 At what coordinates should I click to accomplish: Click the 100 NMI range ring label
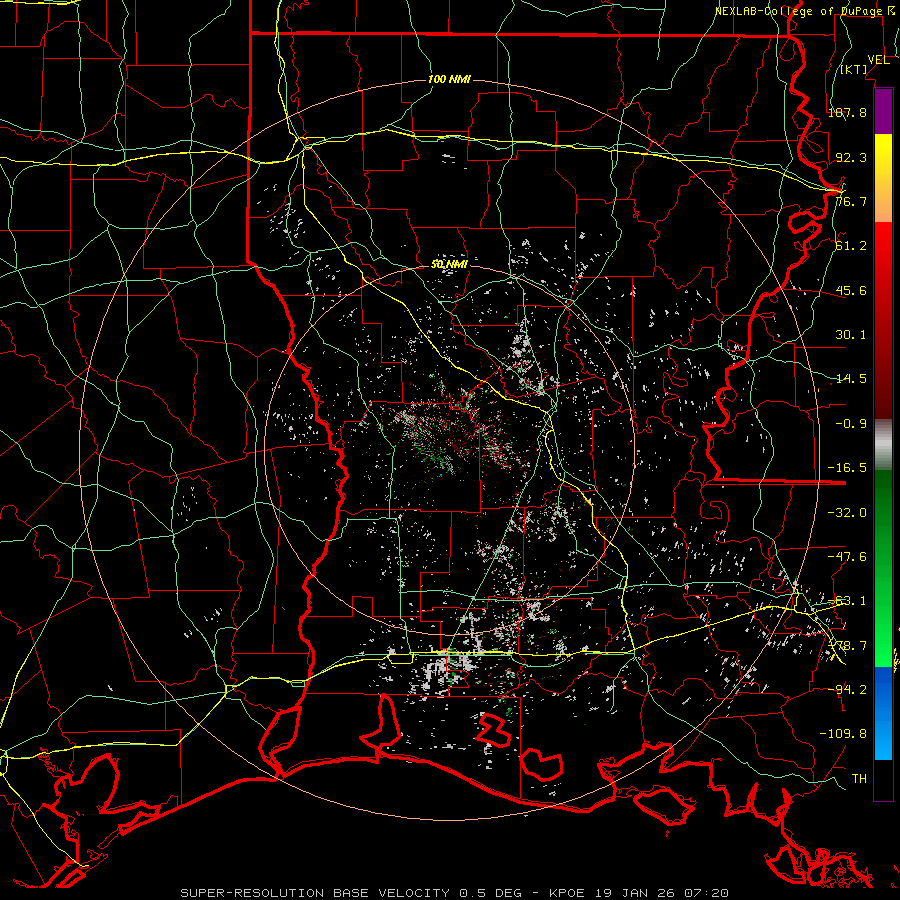[449, 79]
